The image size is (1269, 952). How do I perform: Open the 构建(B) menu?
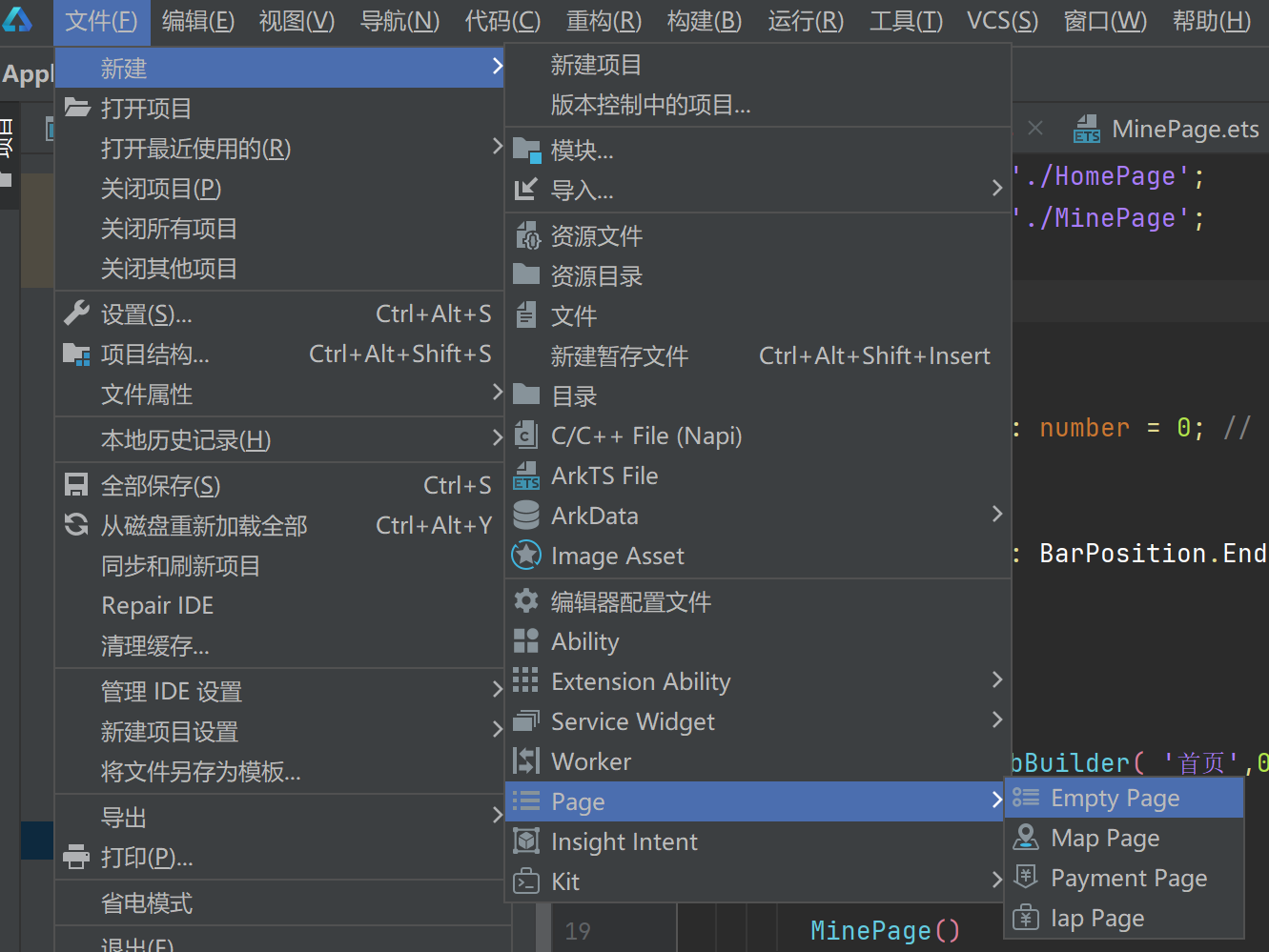pos(705,21)
